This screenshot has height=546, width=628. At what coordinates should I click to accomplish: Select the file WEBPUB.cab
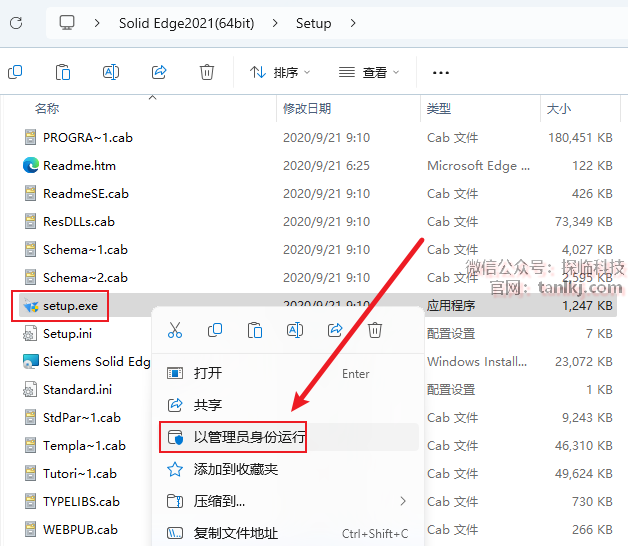pos(80,530)
